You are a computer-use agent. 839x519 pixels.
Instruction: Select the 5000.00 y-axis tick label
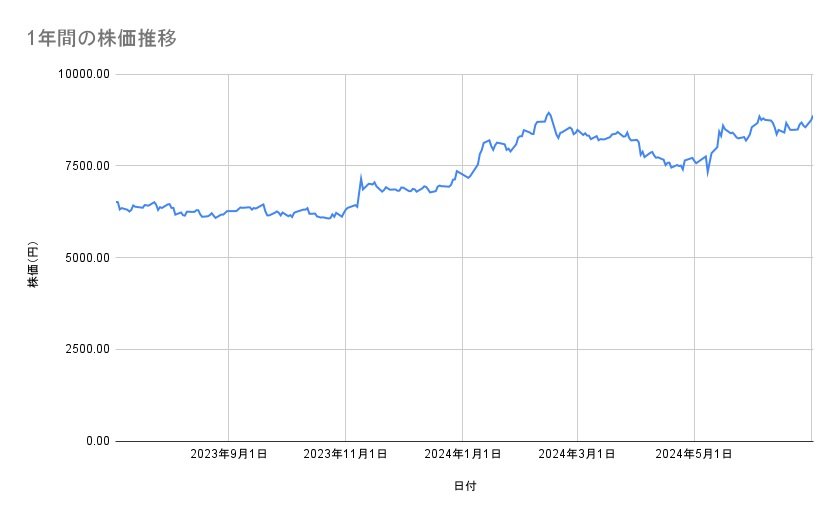87,258
